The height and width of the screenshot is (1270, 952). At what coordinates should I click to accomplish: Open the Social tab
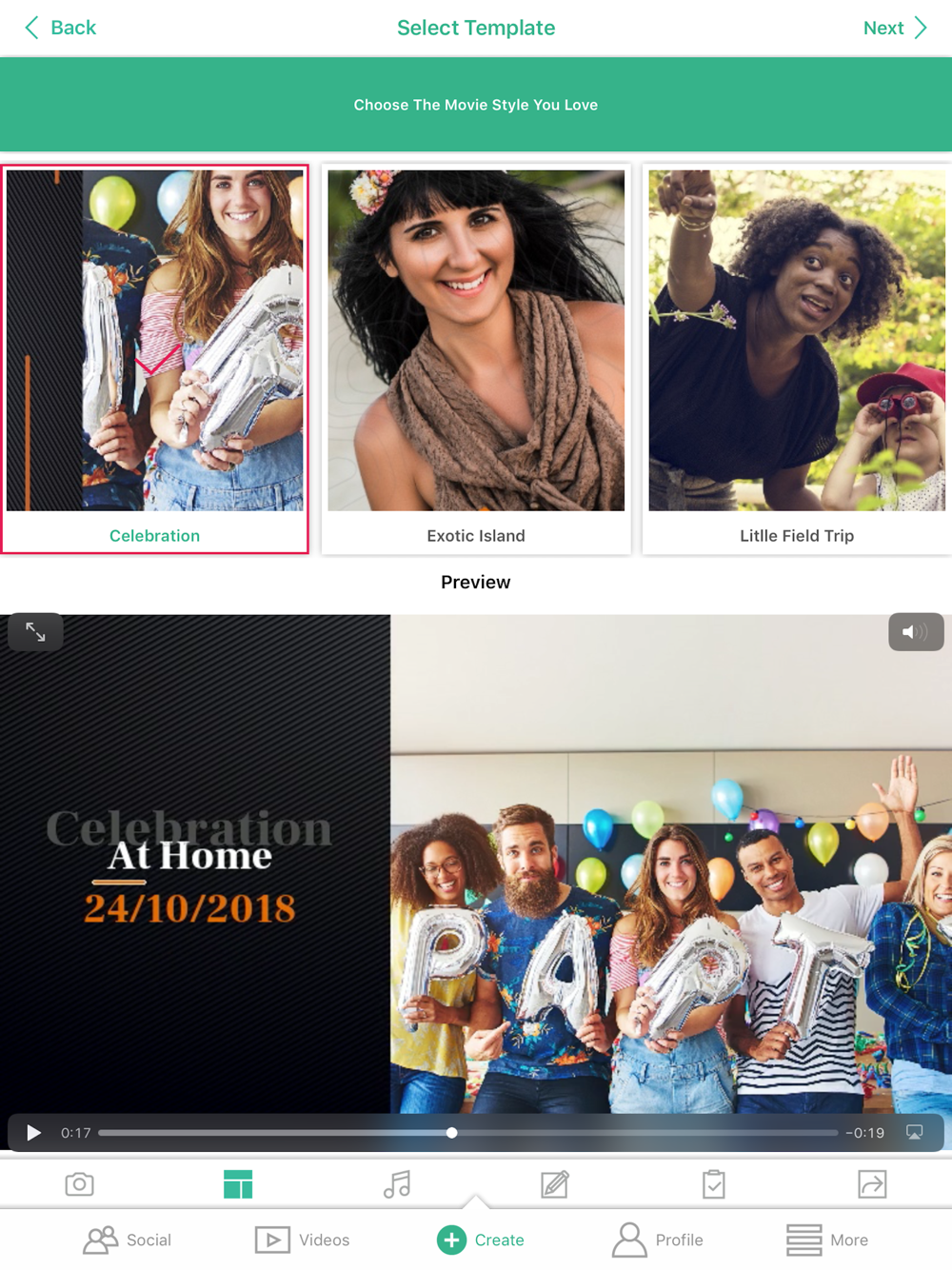coord(128,1240)
